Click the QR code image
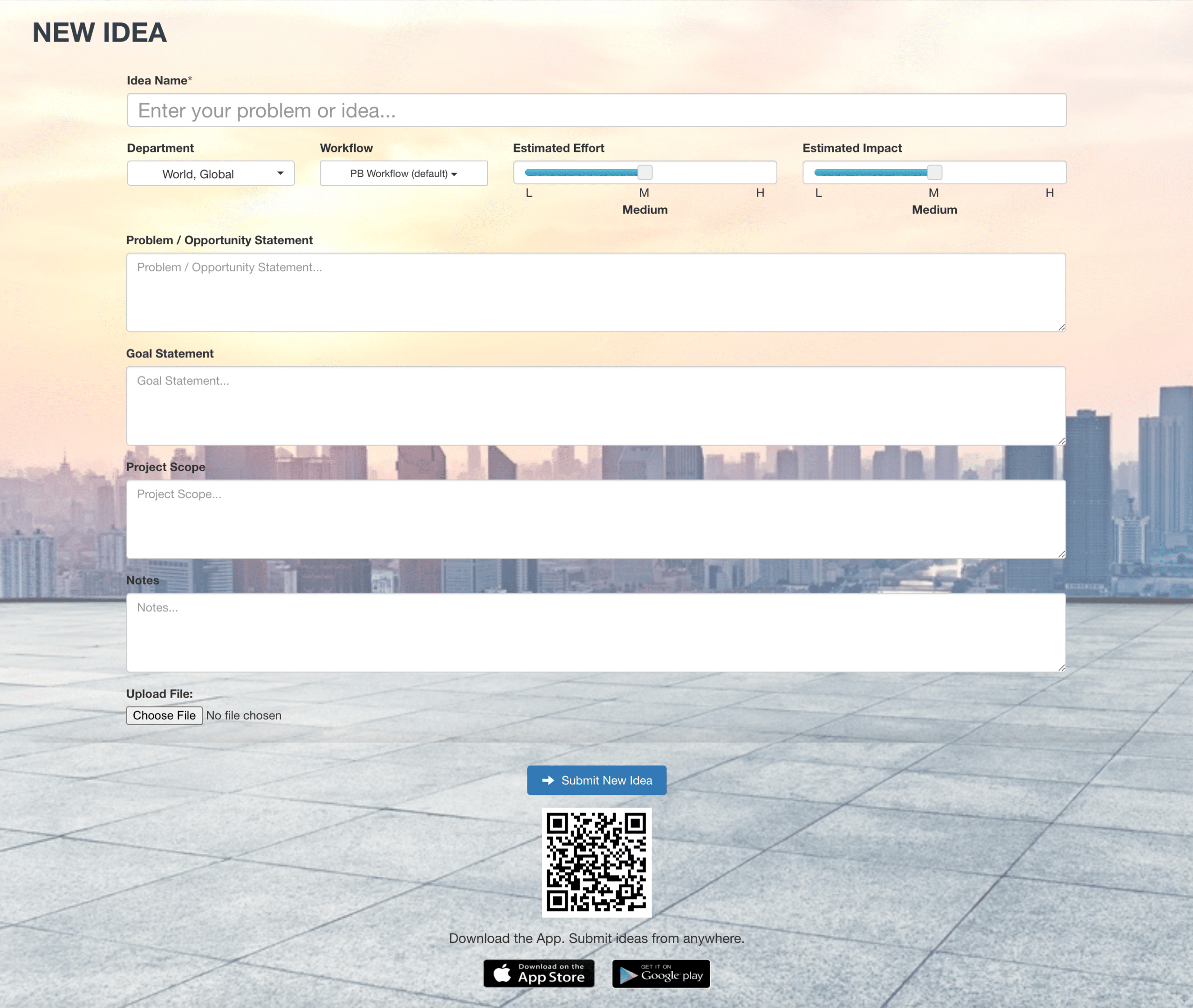 pyautogui.click(x=596, y=863)
